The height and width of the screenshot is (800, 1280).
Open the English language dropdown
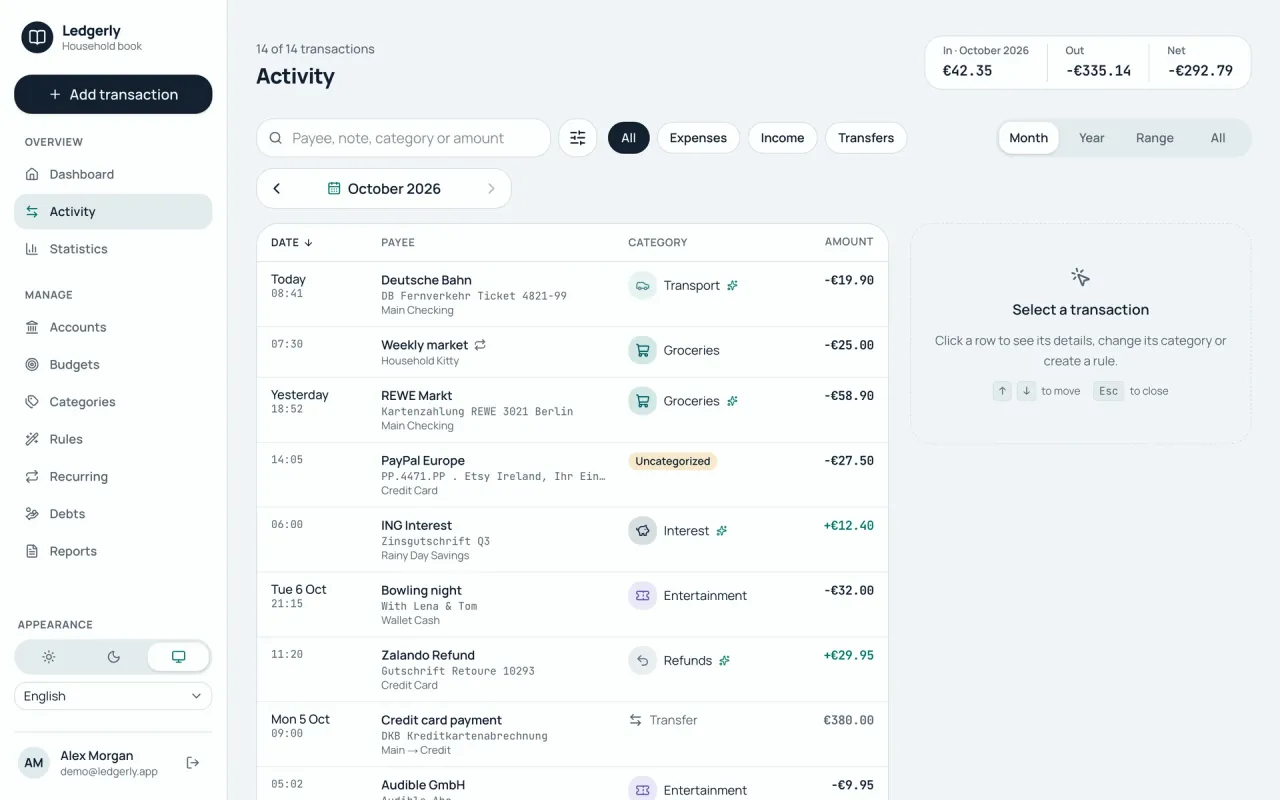tap(113, 696)
